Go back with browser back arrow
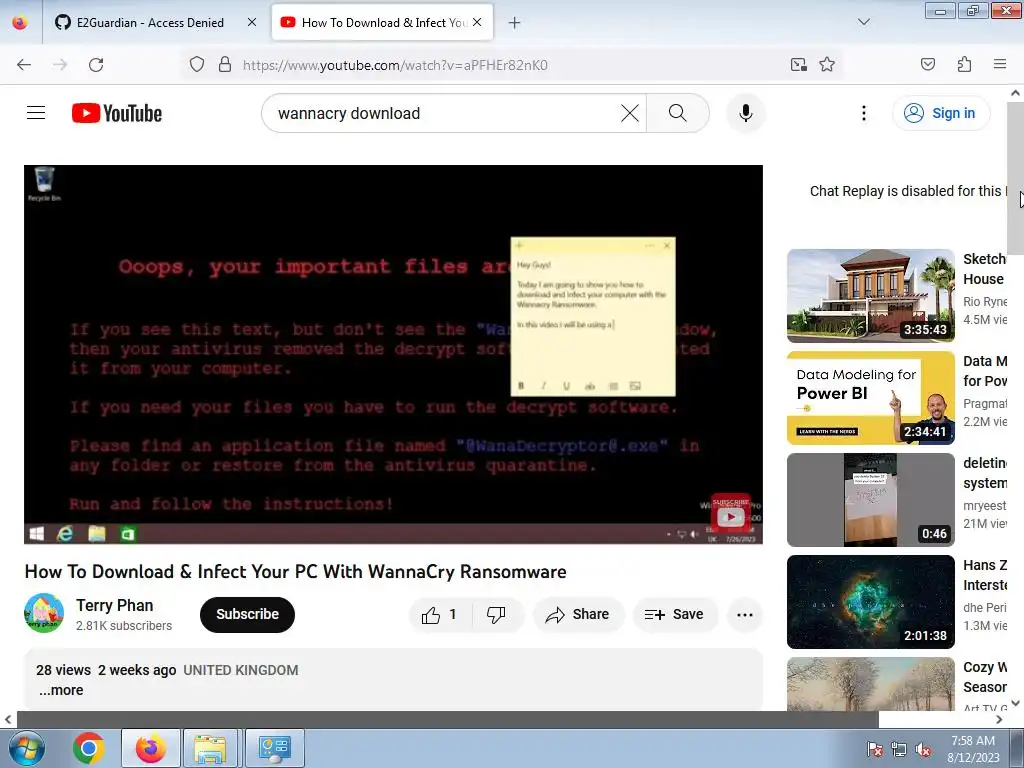Screen dimensions: 1024x768 24,65
